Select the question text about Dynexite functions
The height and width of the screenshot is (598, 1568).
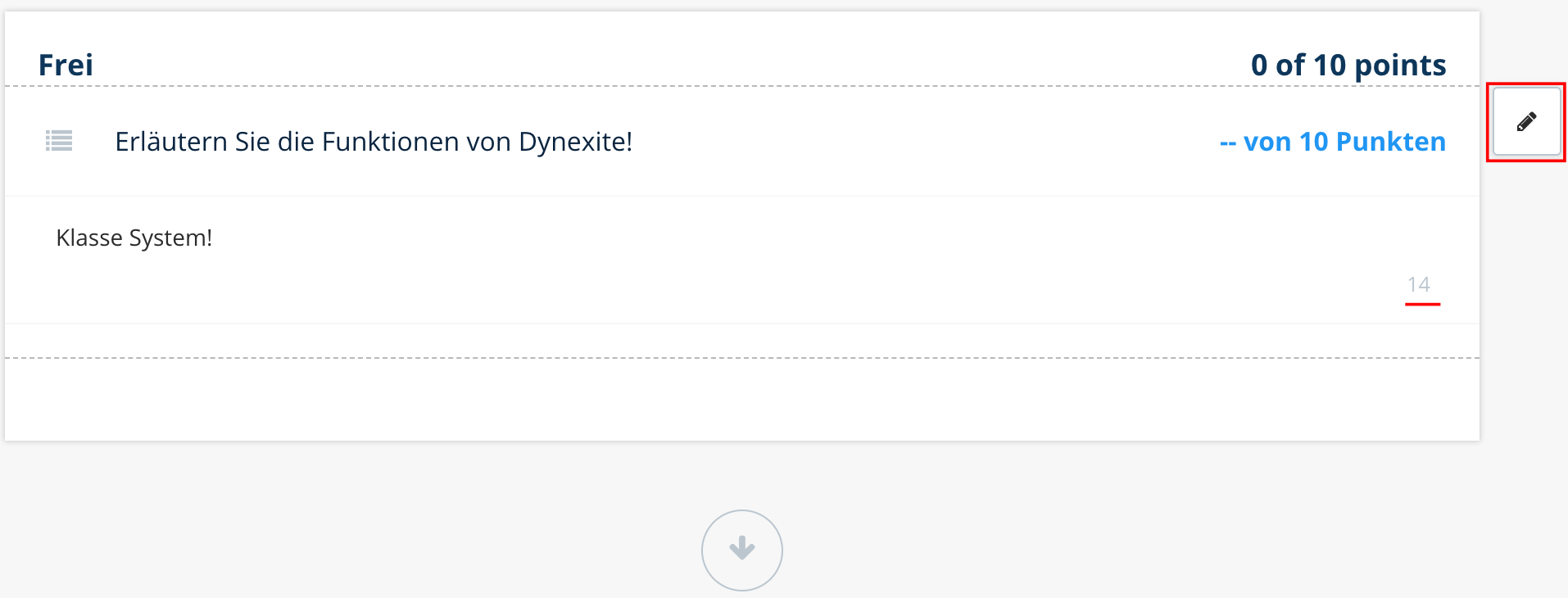click(x=374, y=142)
